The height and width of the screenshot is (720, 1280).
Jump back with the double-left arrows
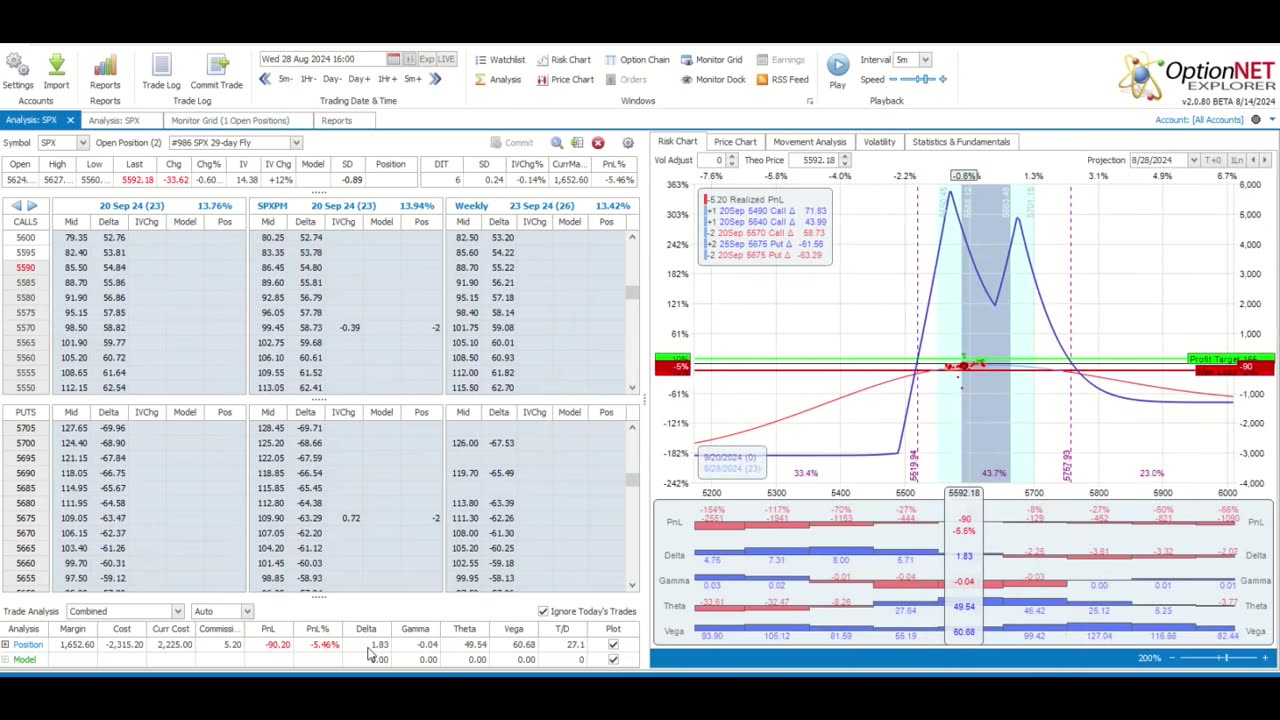pyautogui.click(x=265, y=79)
